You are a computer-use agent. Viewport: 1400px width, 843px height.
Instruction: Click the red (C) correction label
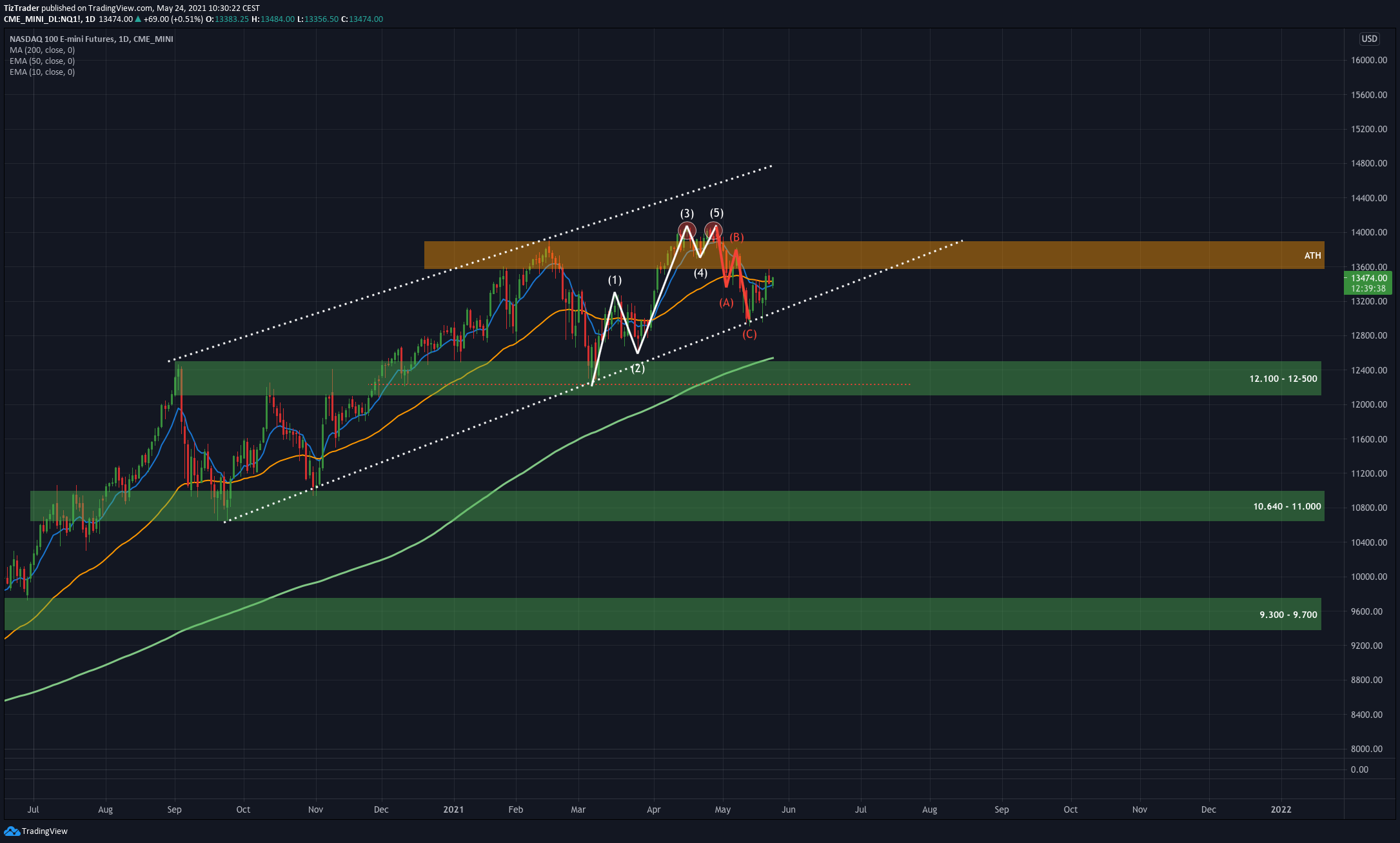click(x=749, y=334)
